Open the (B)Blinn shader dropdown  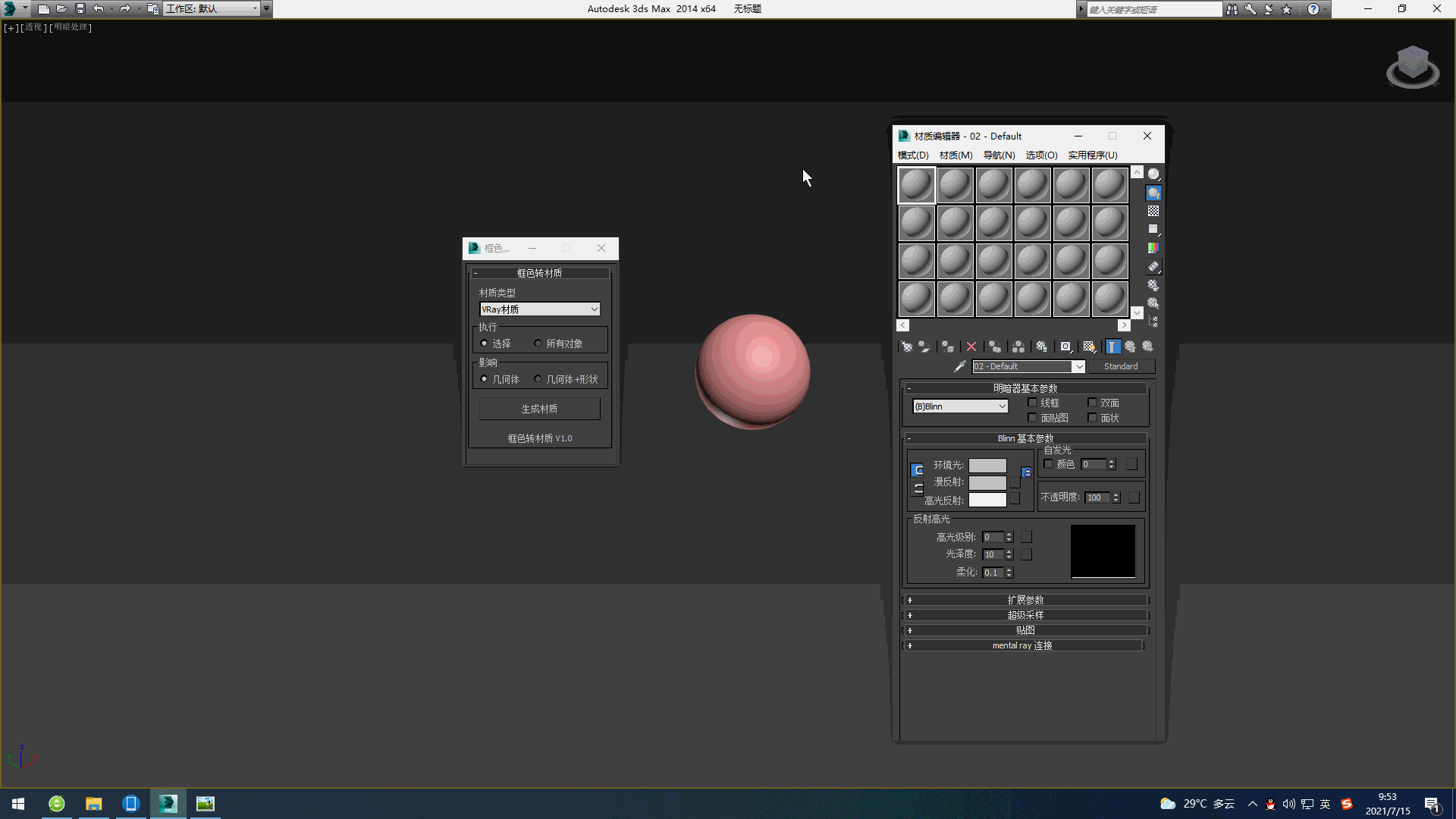click(960, 406)
